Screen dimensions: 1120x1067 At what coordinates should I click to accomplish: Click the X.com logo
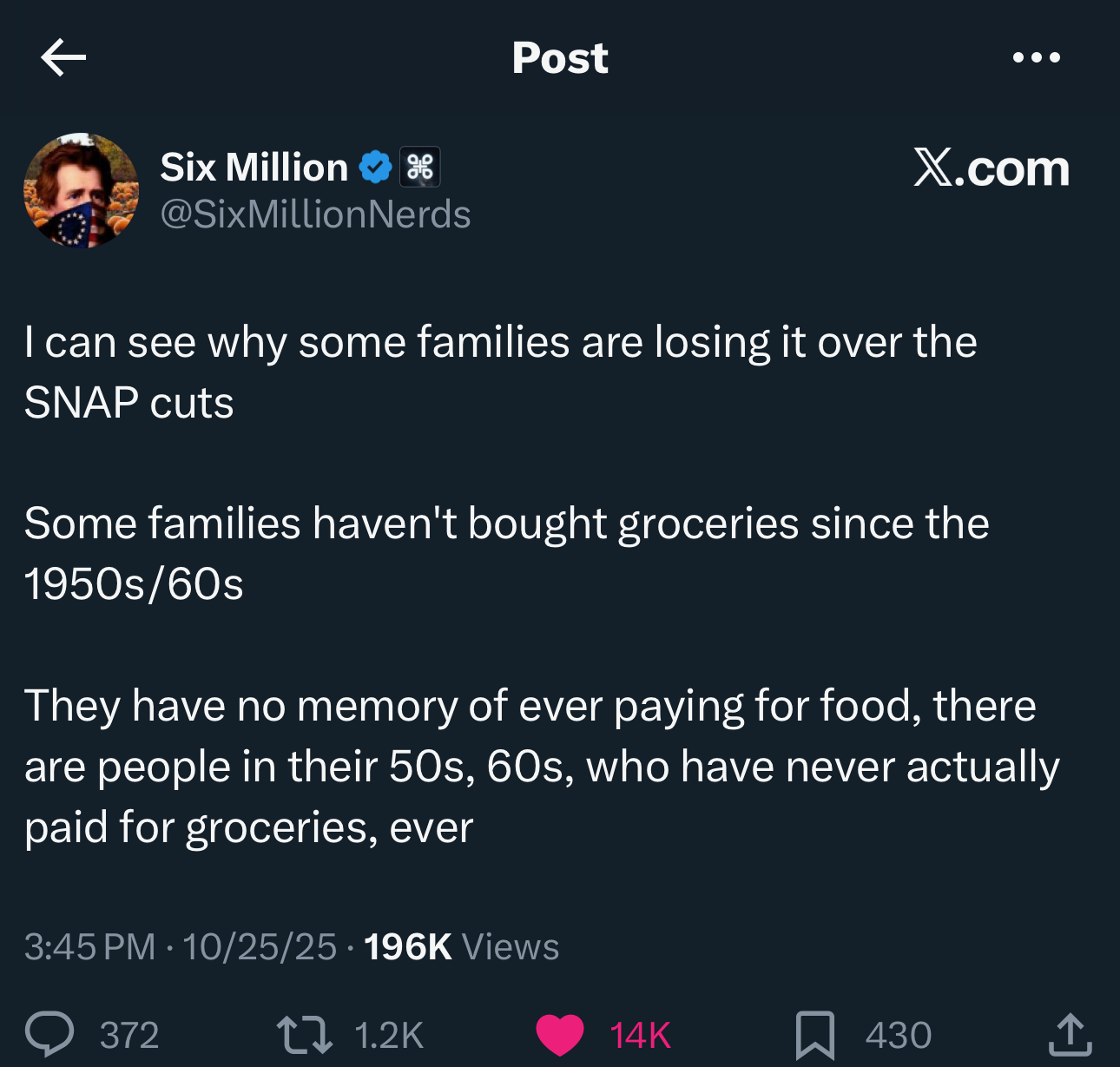(991, 168)
